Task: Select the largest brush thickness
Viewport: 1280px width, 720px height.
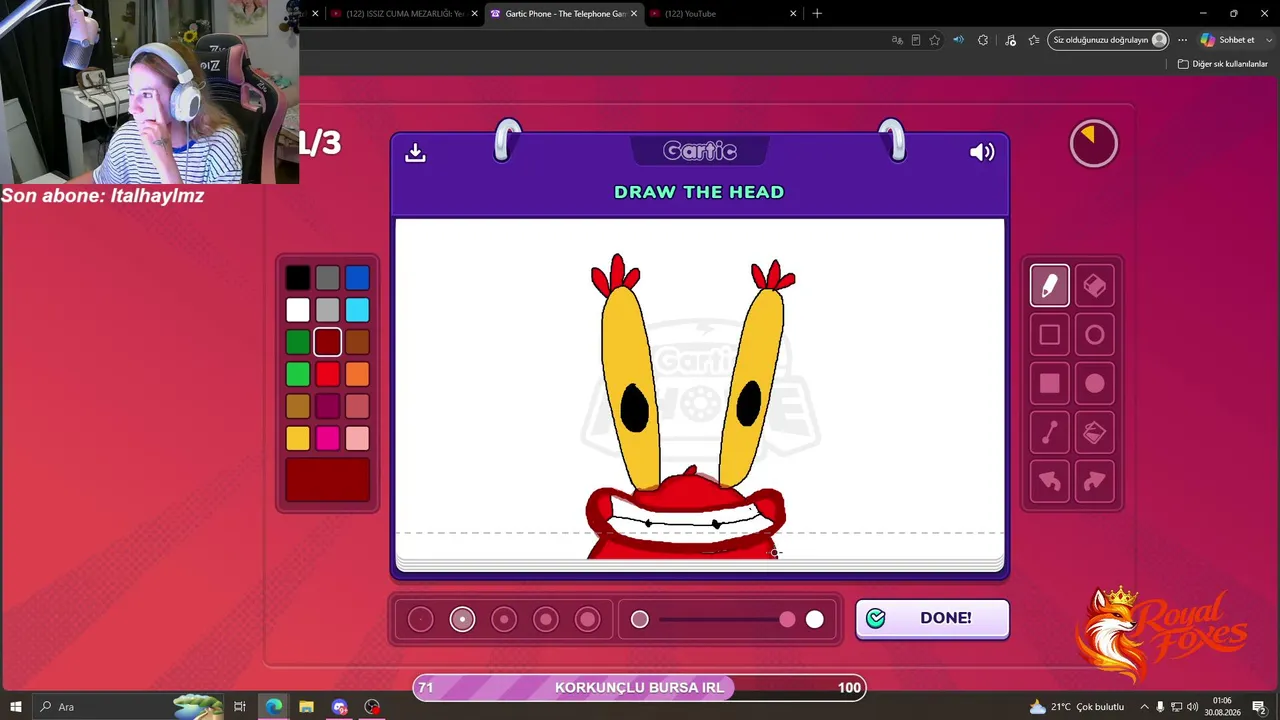Action: tap(588, 620)
